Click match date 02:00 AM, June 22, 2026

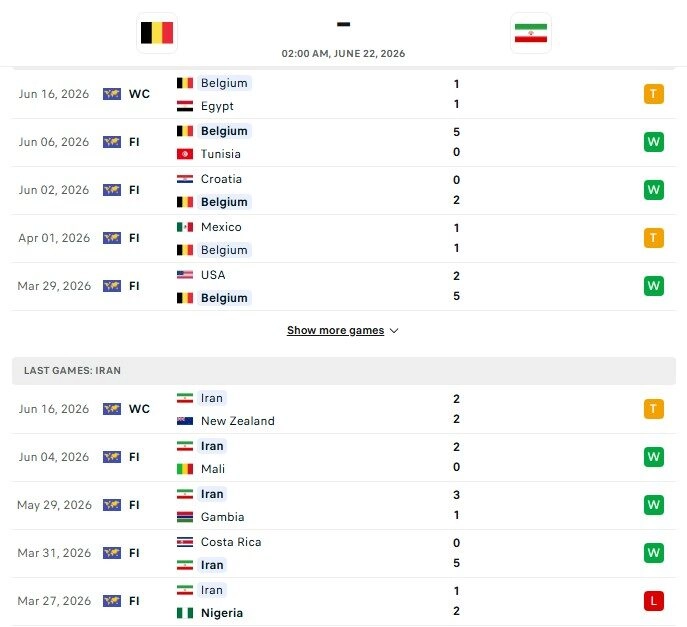[x=343, y=53]
